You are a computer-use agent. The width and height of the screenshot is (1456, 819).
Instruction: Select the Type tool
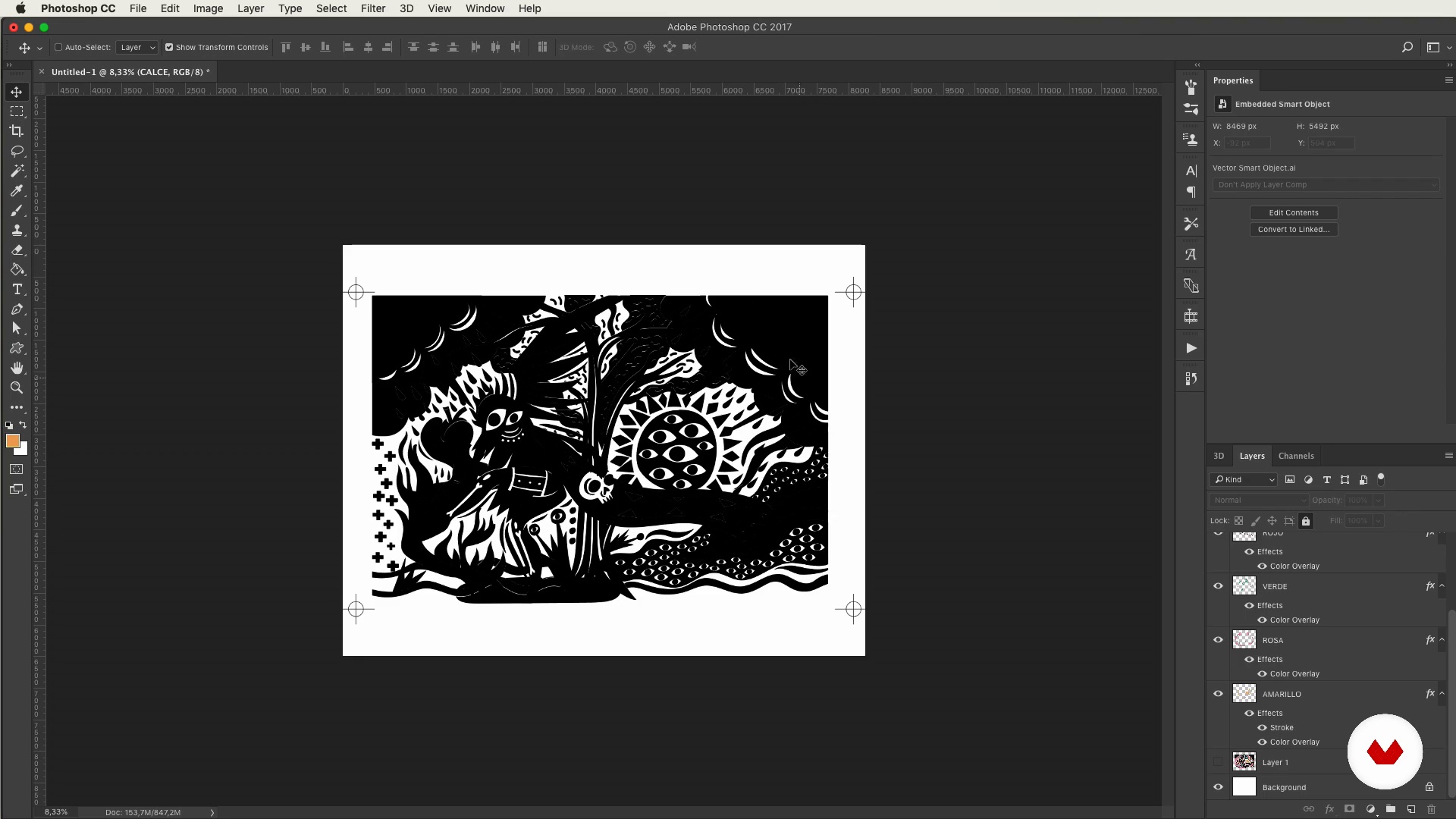coord(17,289)
